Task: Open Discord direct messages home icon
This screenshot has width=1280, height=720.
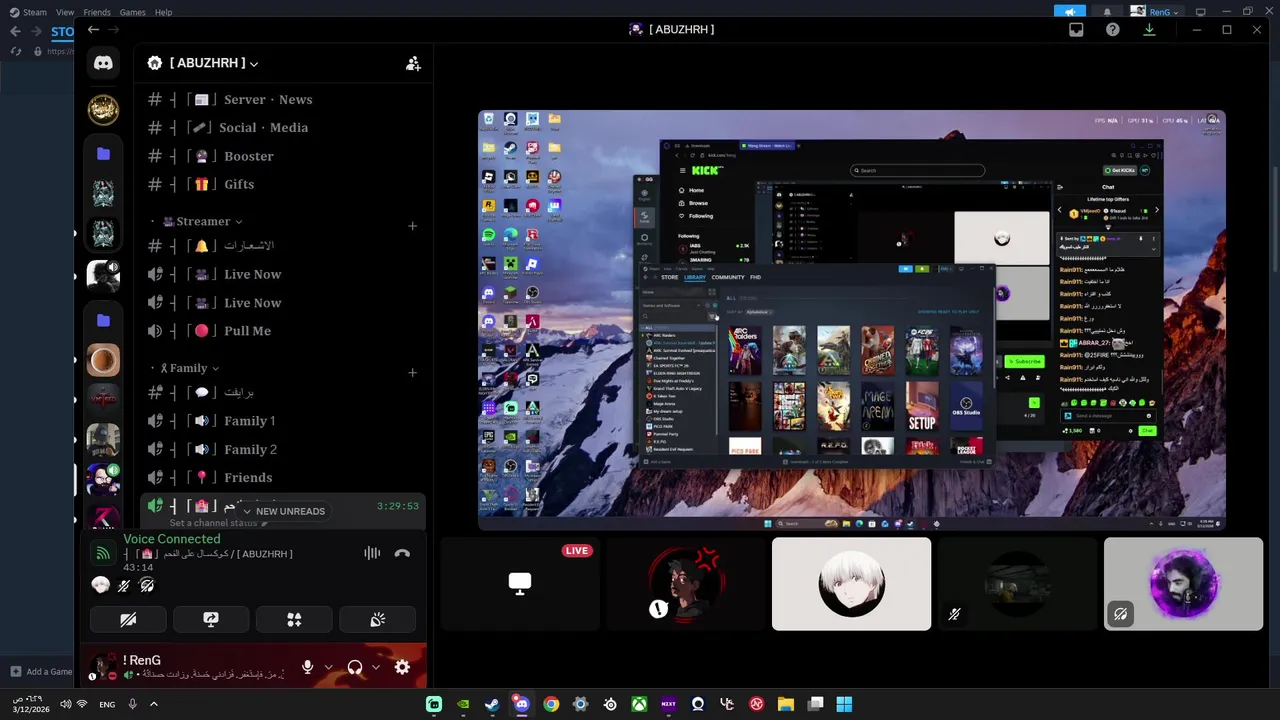Action: tap(103, 63)
